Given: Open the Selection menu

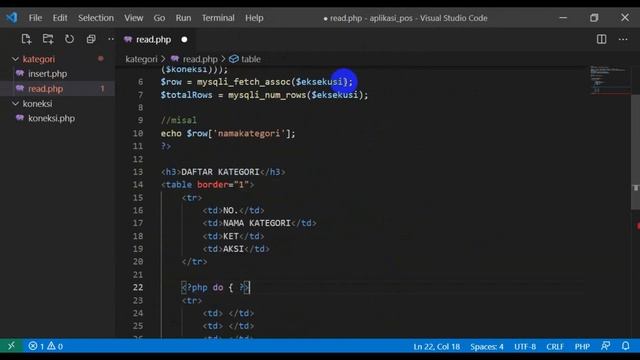Looking at the screenshot, I should [96, 18].
